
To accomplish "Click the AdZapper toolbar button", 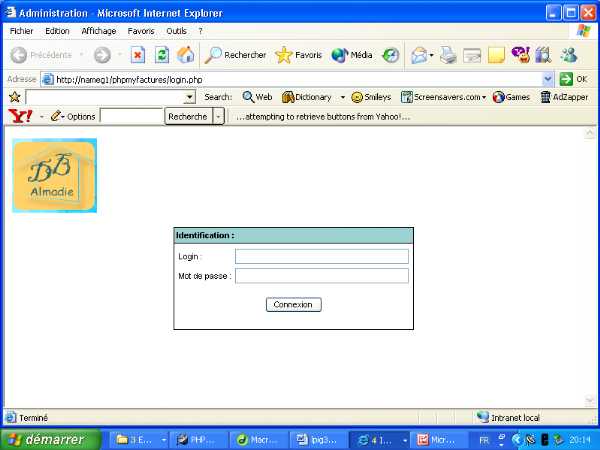I will coord(564,97).
